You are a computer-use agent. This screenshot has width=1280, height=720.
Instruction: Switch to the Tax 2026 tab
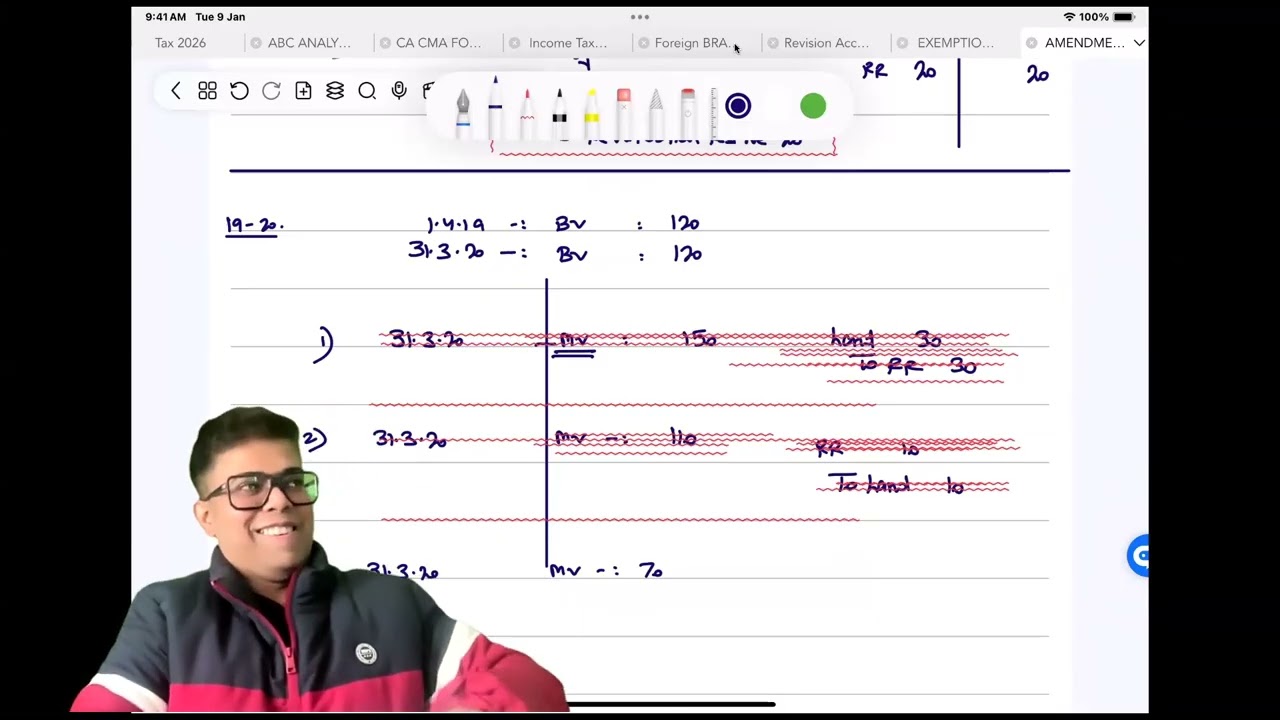pos(180,43)
